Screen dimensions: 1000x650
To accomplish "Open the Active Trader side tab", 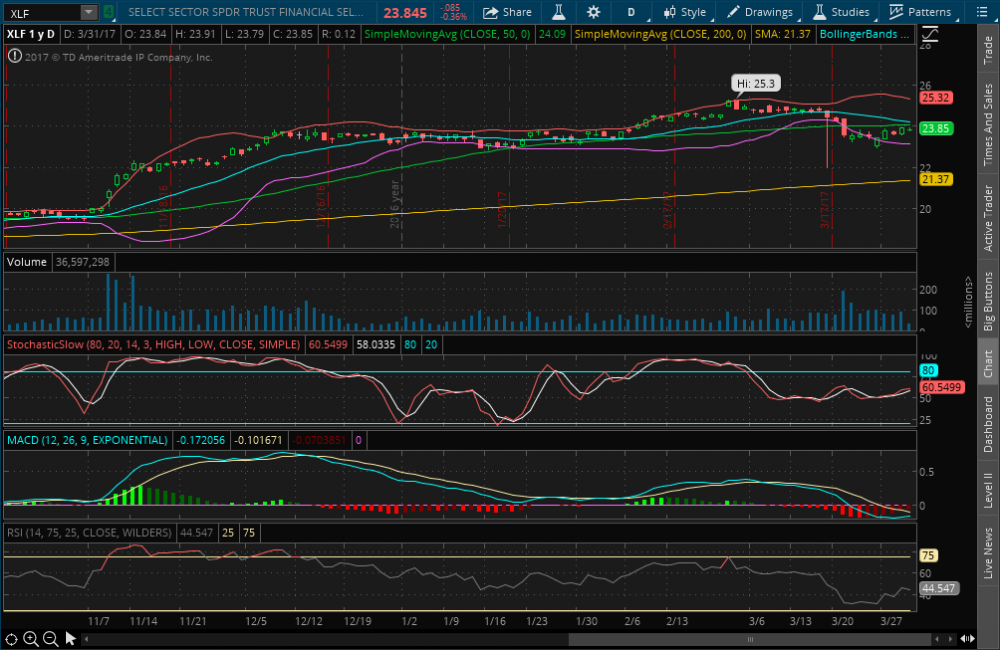I will pos(988,217).
